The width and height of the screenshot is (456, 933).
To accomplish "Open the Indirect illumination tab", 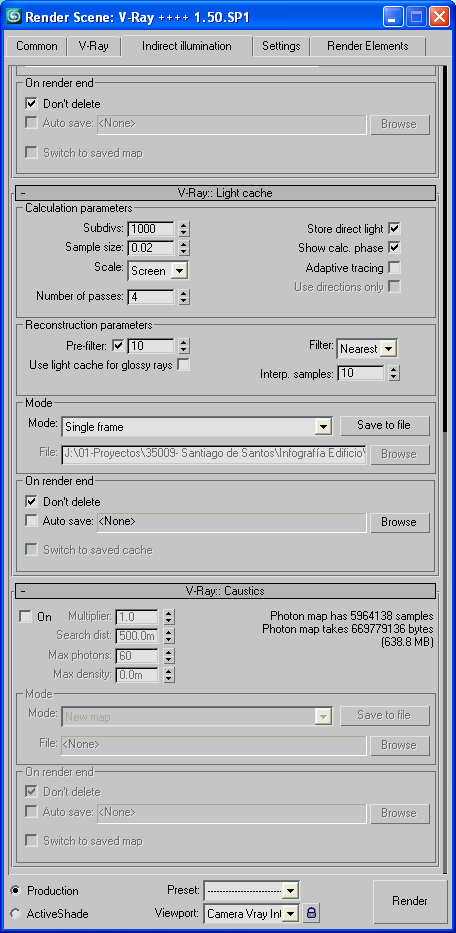I will pos(186,46).
